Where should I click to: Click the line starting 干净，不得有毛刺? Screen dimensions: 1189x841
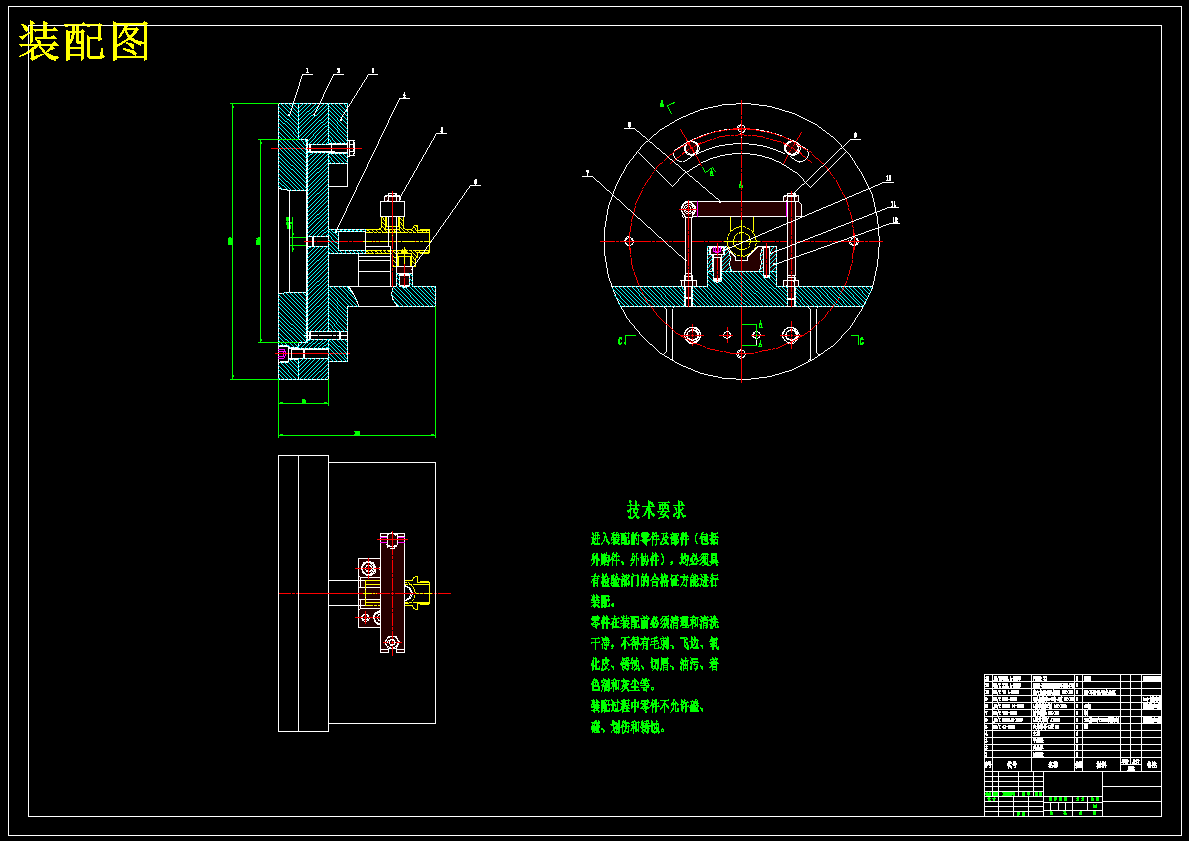click(x=655, y=644)
